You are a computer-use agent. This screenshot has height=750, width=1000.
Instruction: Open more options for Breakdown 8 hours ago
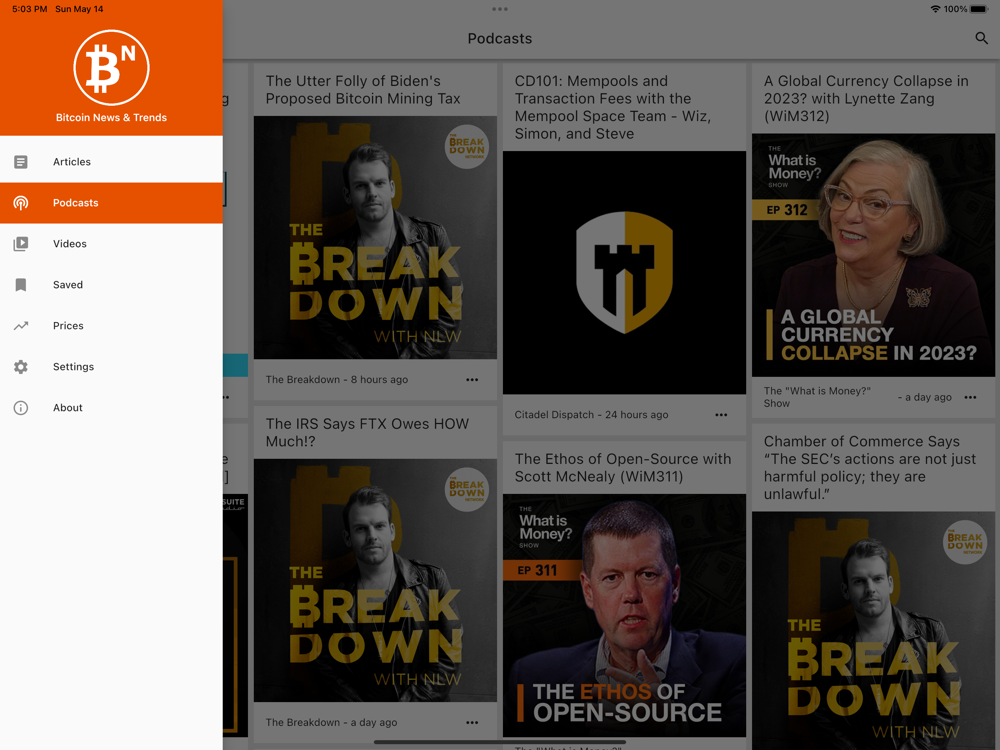[472, 379]
